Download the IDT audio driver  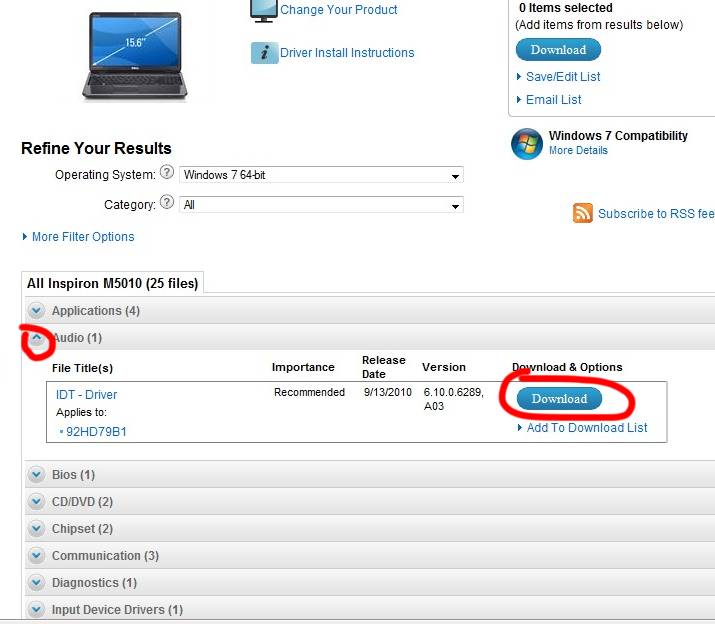click(x=559, y=399)
